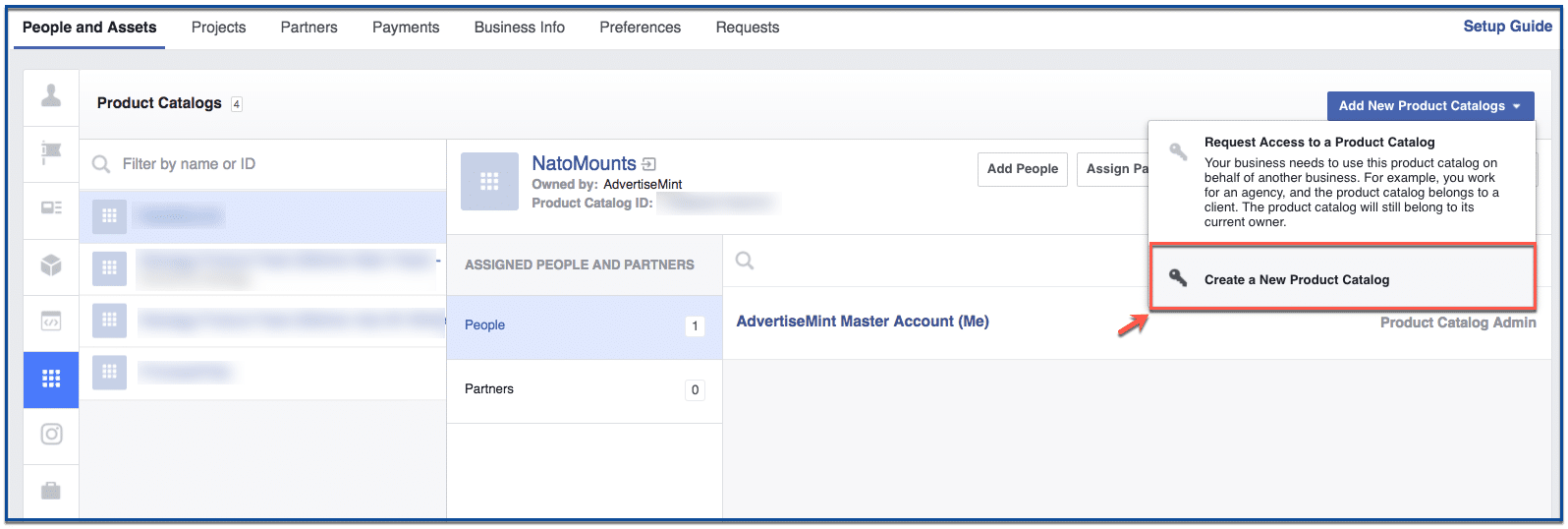Select the third blurred catalog row

(x=263, y=321)
